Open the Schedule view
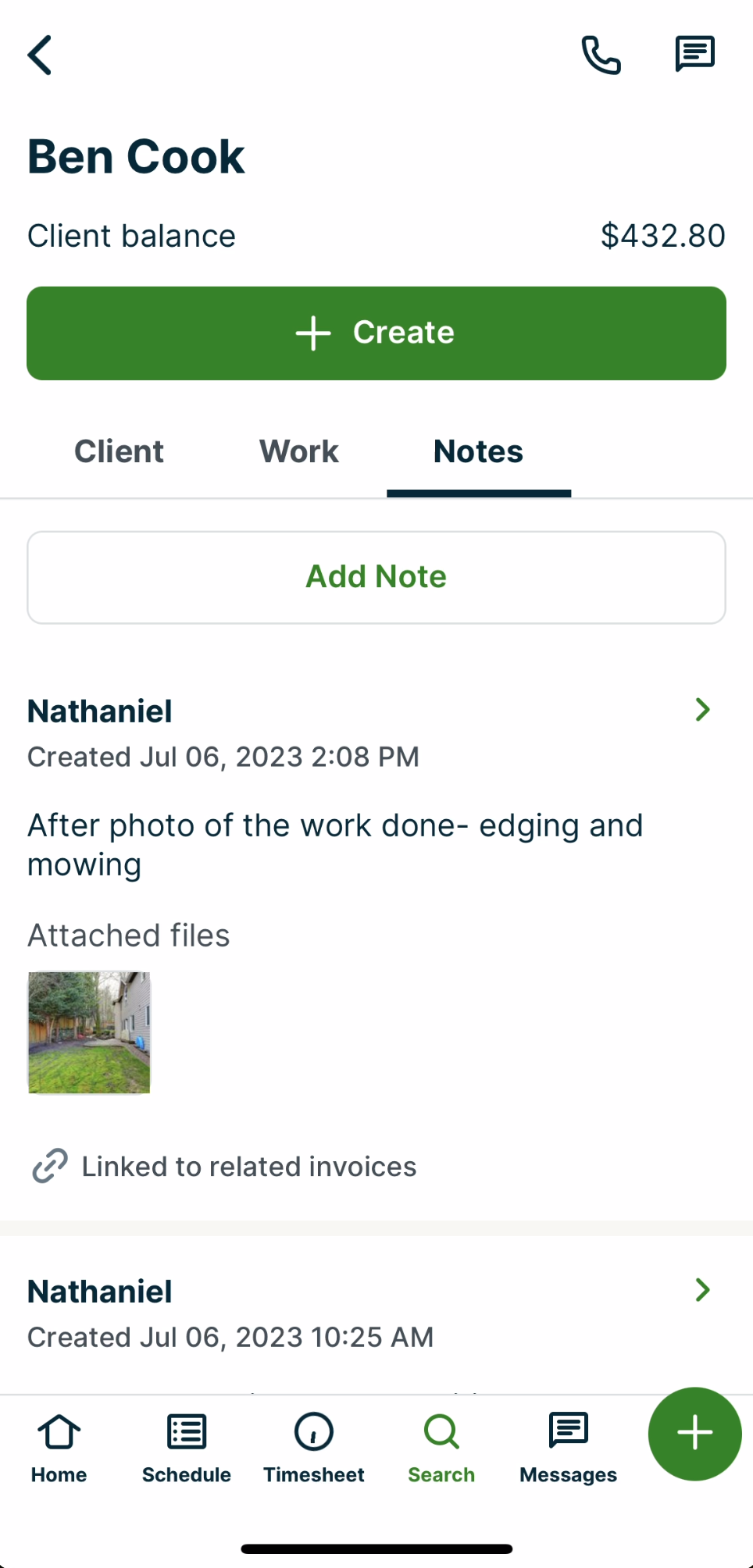The image size is (753, 1568). [x=187, y=1448]
